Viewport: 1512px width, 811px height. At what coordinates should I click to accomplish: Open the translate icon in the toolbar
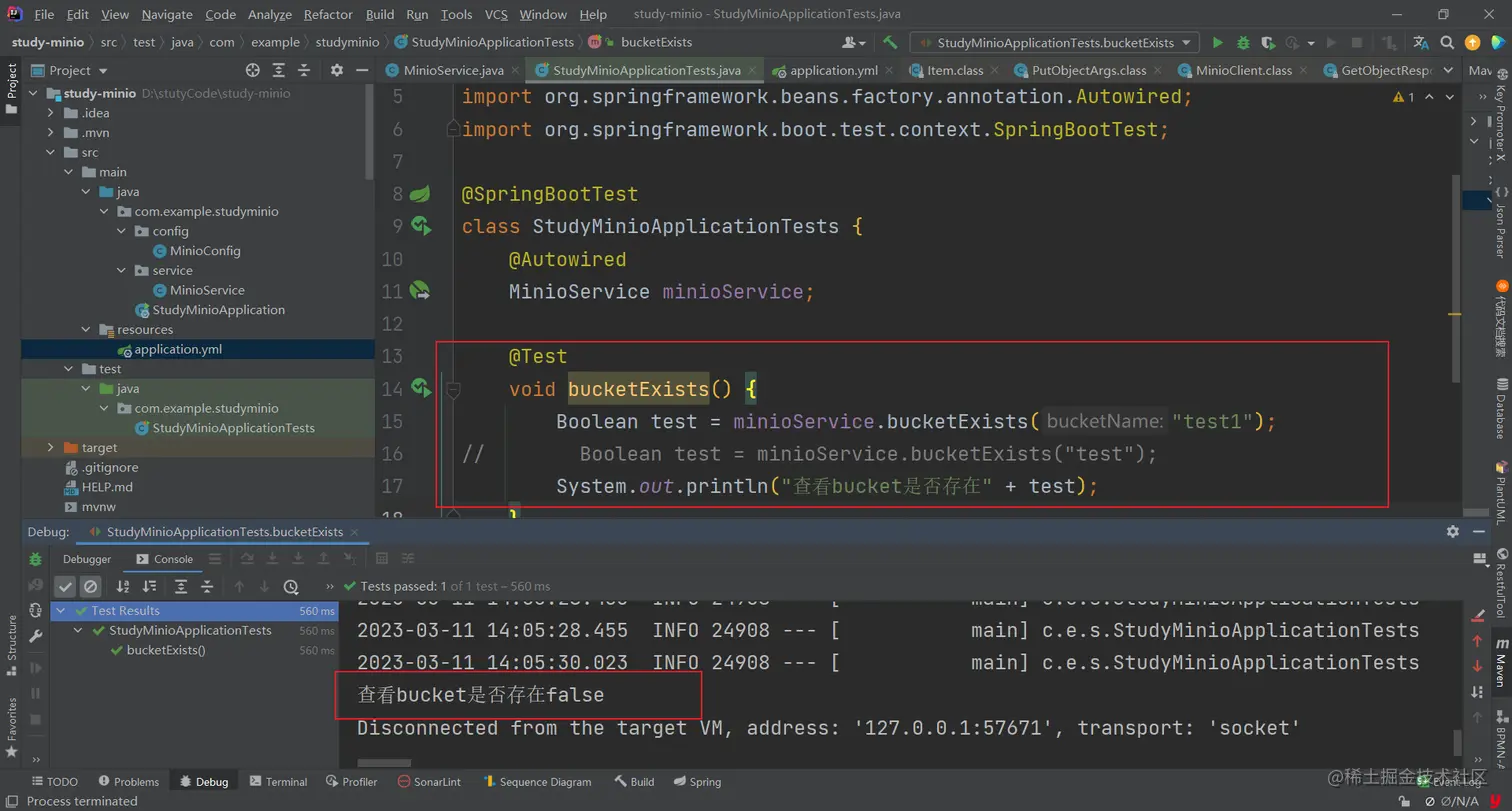point(1421,43)
